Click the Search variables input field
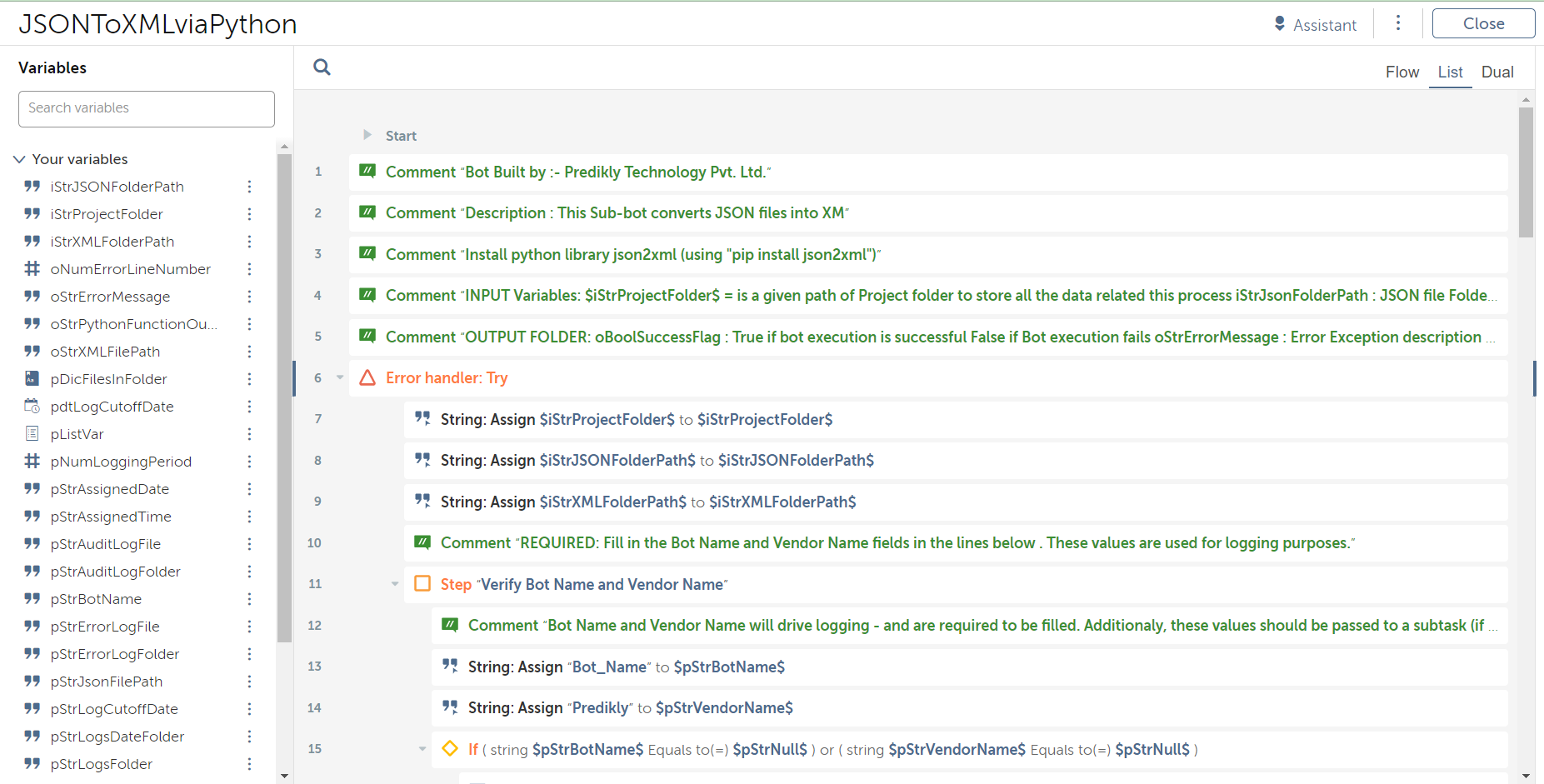The image size is (1544, 784). pyautogui.click(x=147, y=108)
